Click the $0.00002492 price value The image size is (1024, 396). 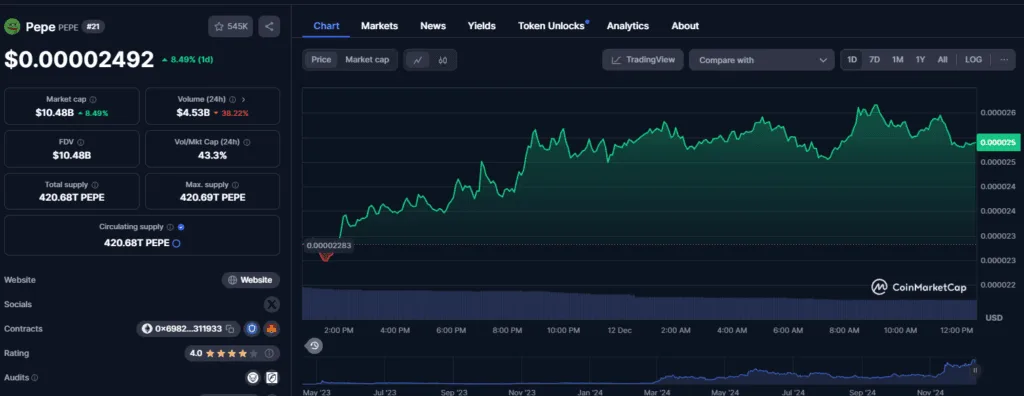[79, 59]
